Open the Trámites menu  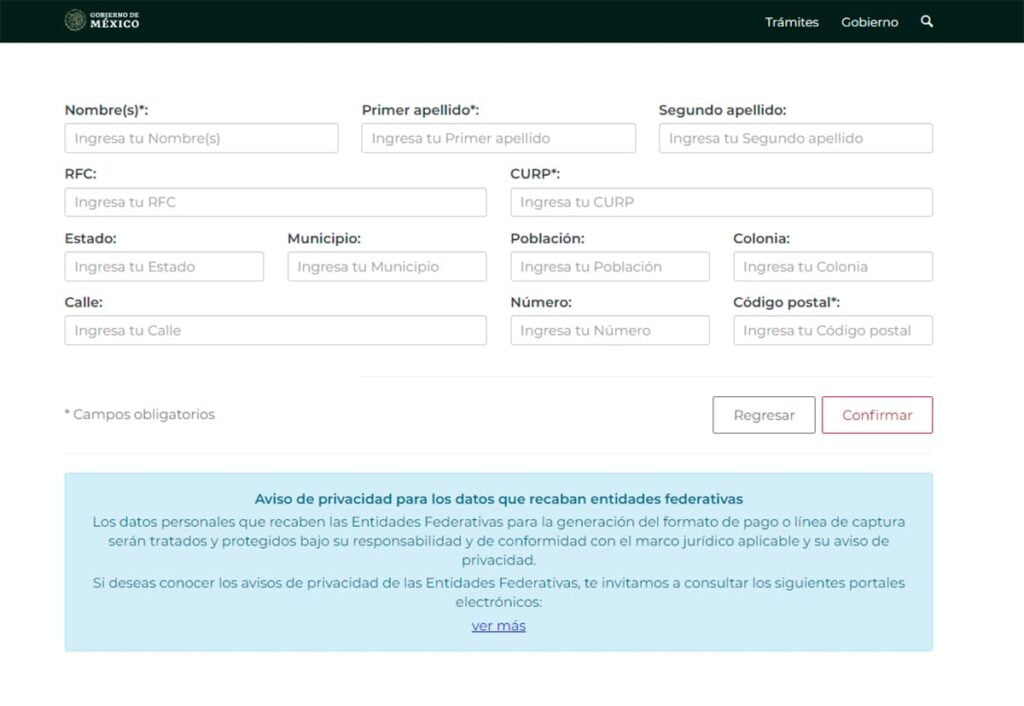[791, 22]
